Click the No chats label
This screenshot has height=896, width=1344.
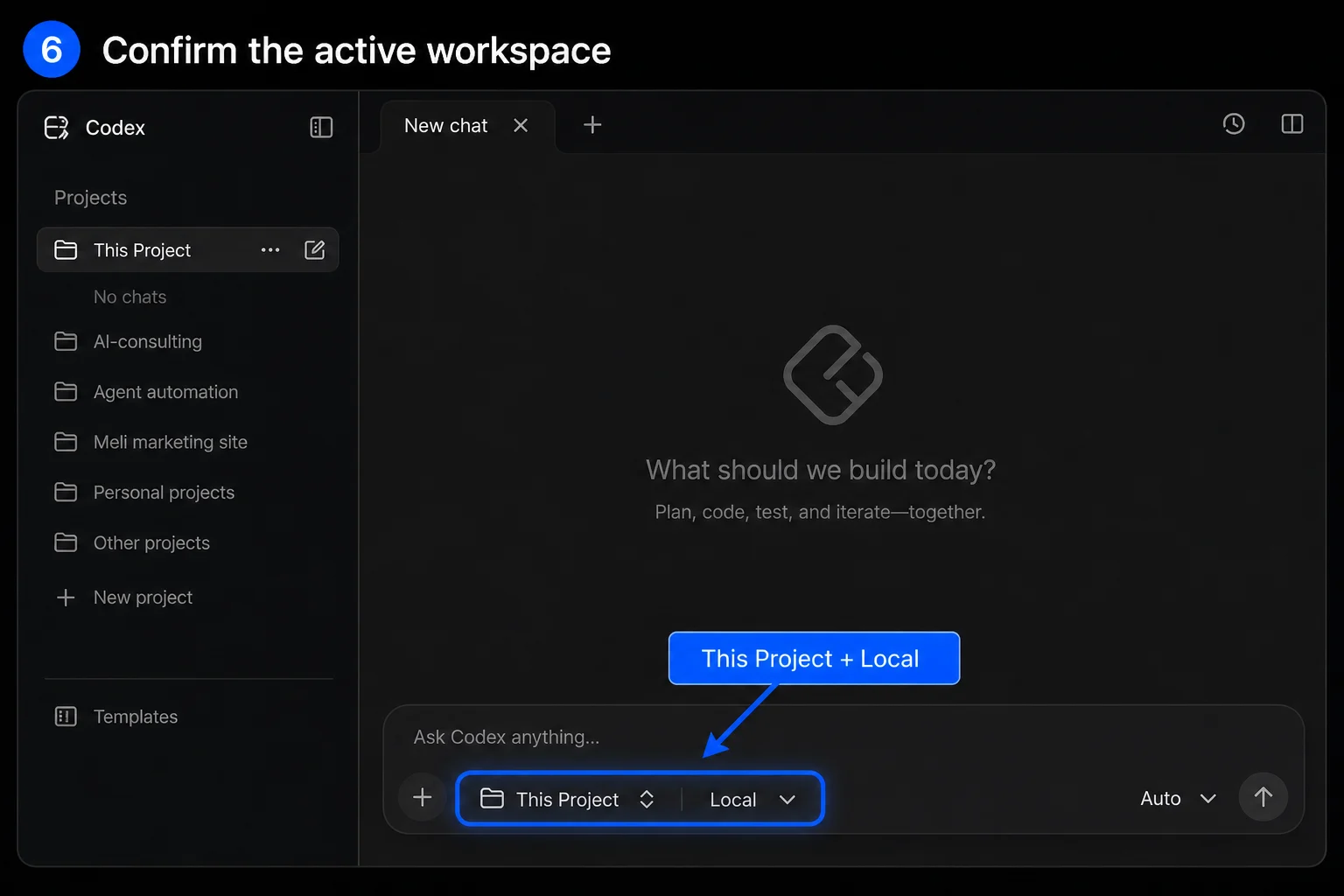click(130, 297)
